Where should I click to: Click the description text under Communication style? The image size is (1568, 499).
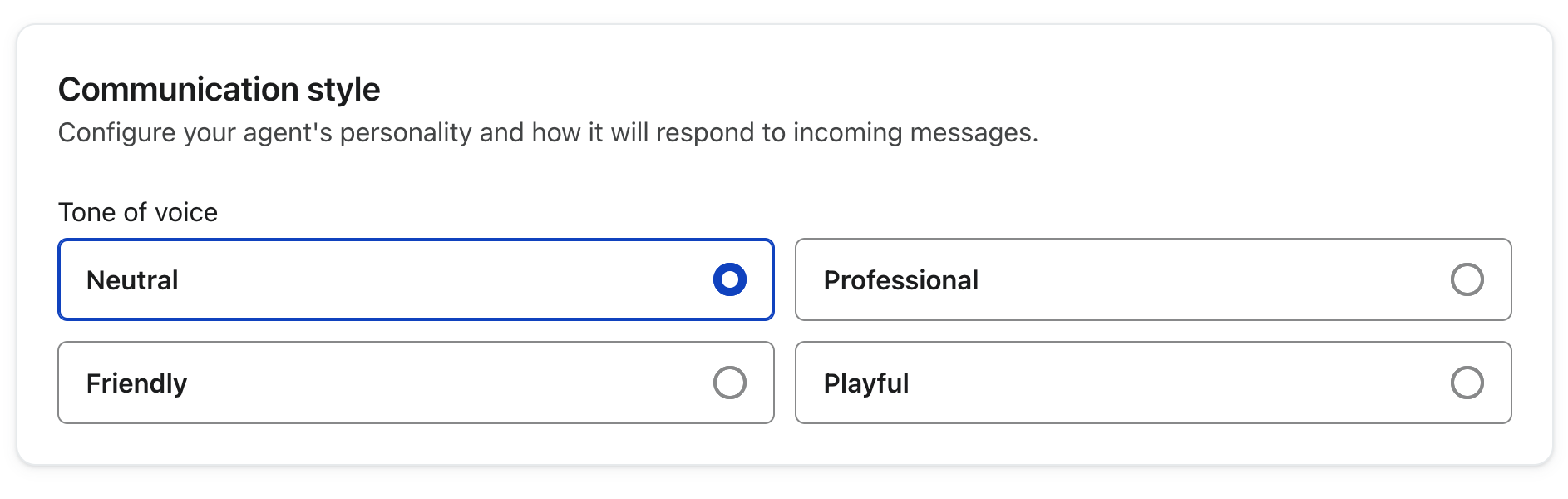click(547, 132)
